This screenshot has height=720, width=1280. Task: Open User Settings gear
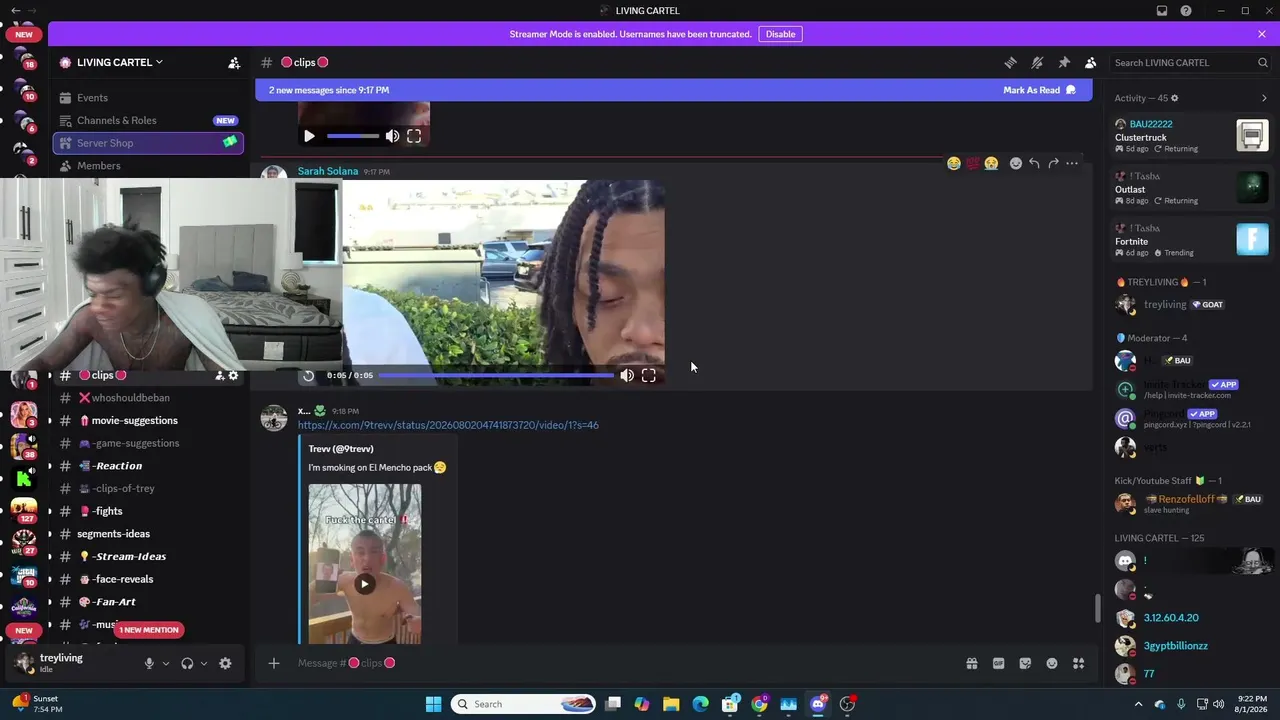[225, 663]
